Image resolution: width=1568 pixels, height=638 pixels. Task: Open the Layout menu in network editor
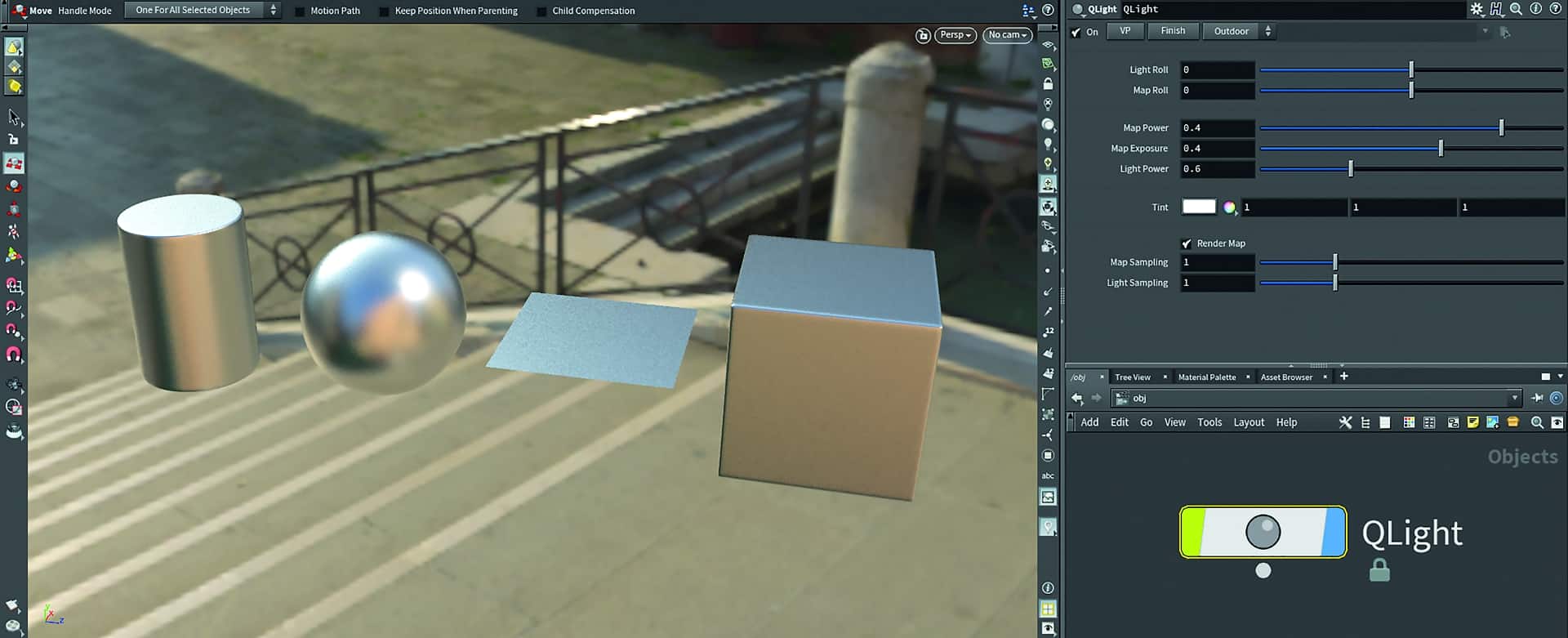point(1249,422)
